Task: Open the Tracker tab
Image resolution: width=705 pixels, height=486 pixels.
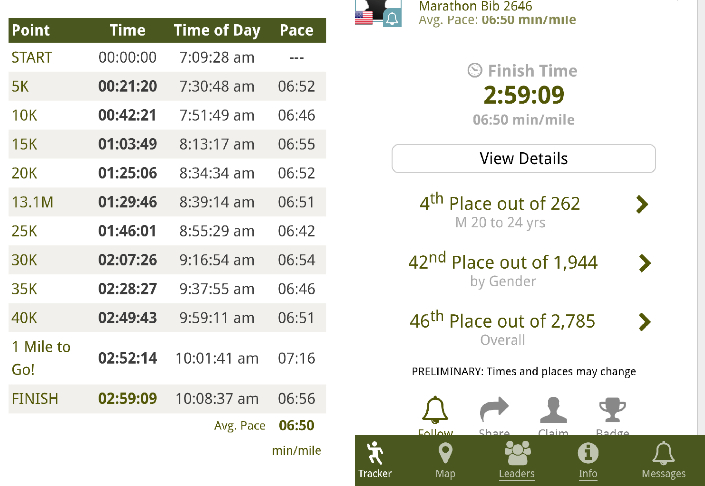Action: point(376,460)
